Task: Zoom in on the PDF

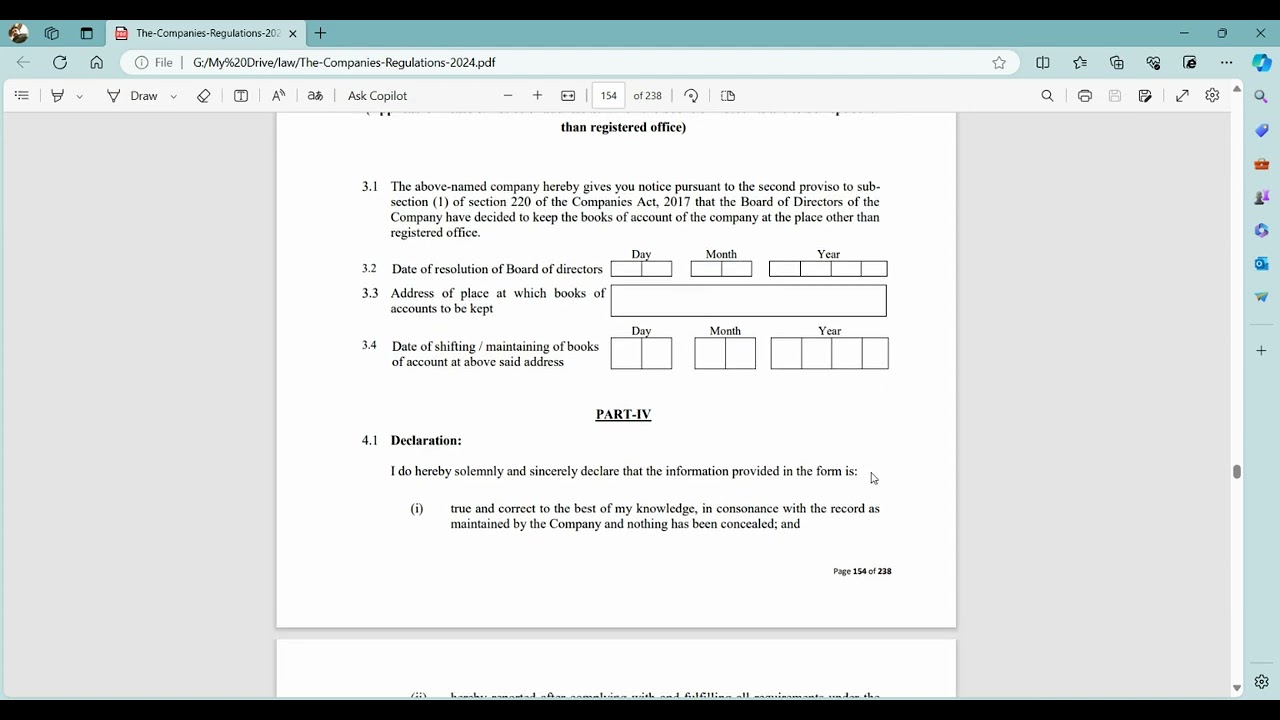Action: coord(537,96)
